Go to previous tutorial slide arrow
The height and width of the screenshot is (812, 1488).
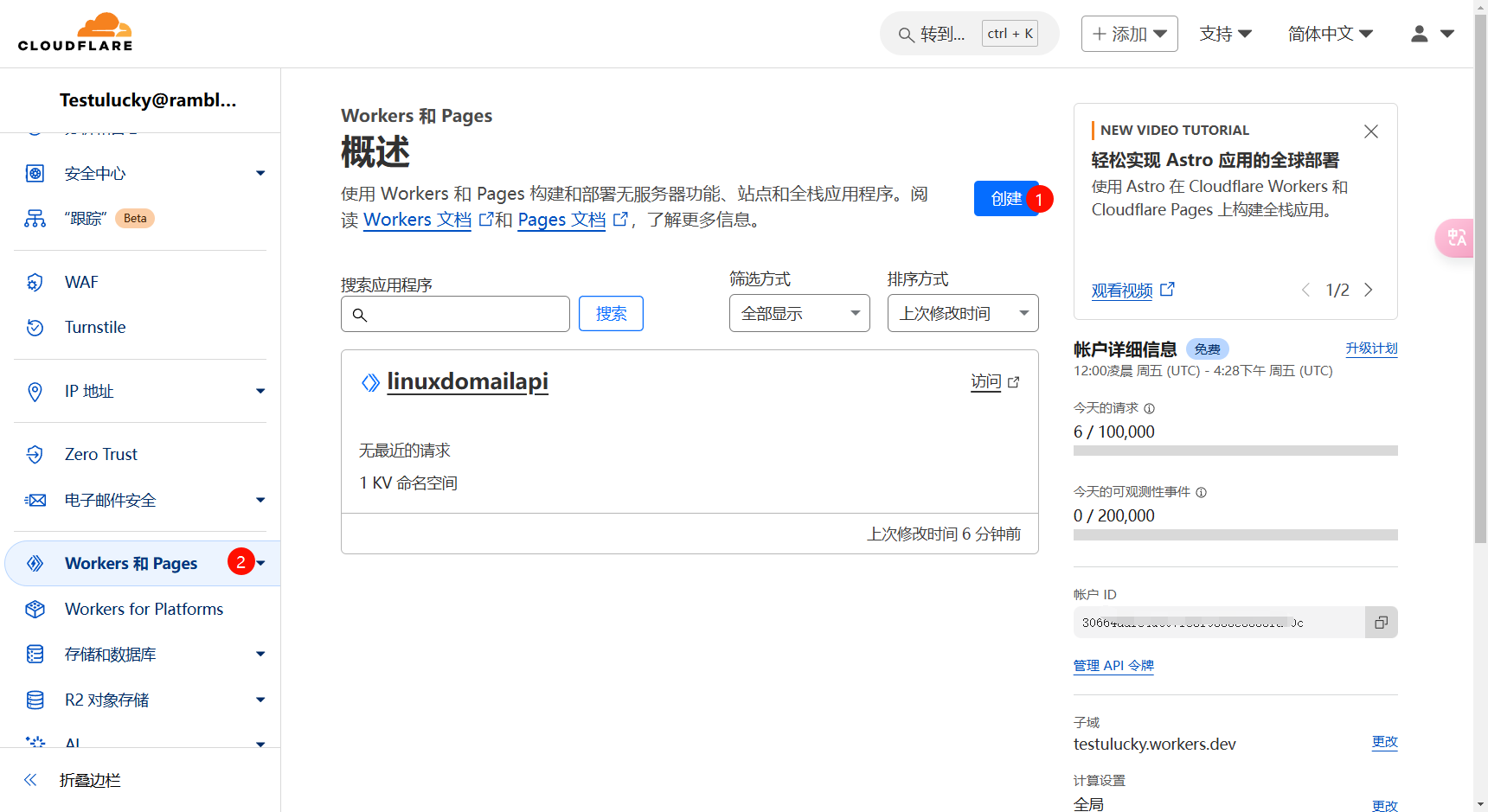coord(1306,290)
